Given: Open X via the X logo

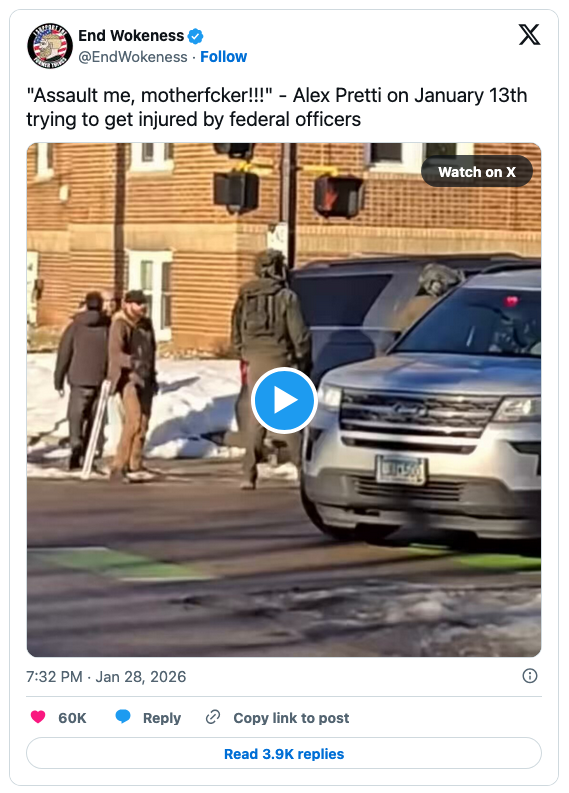Looking at the screenshot, I should click(529, 35).
